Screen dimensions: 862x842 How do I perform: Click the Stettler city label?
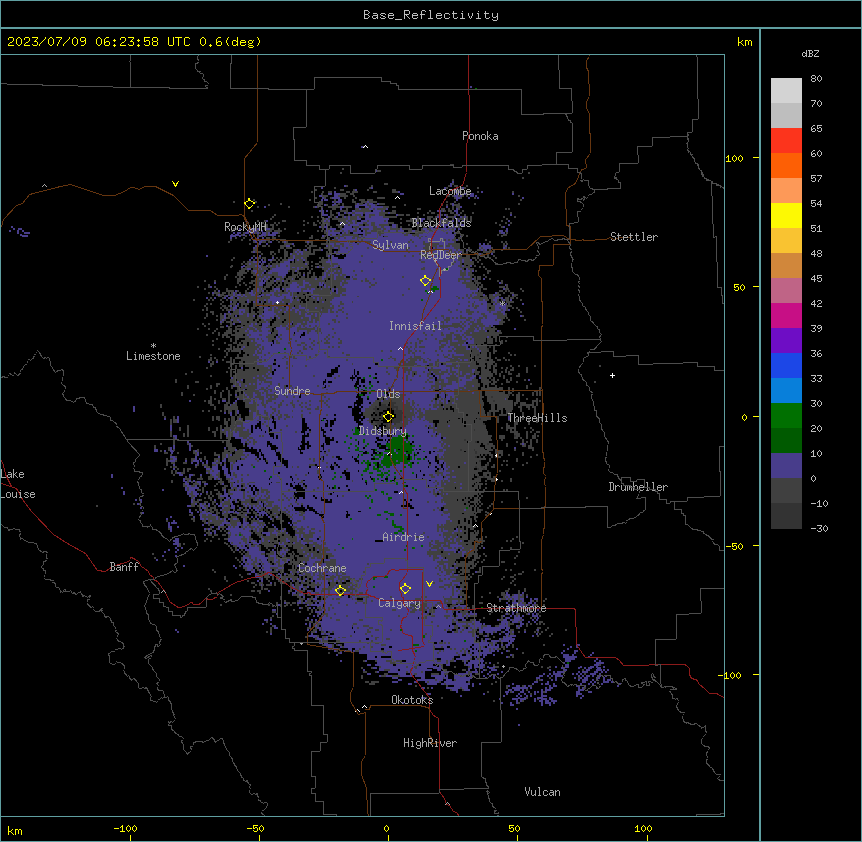coord(634,237)
